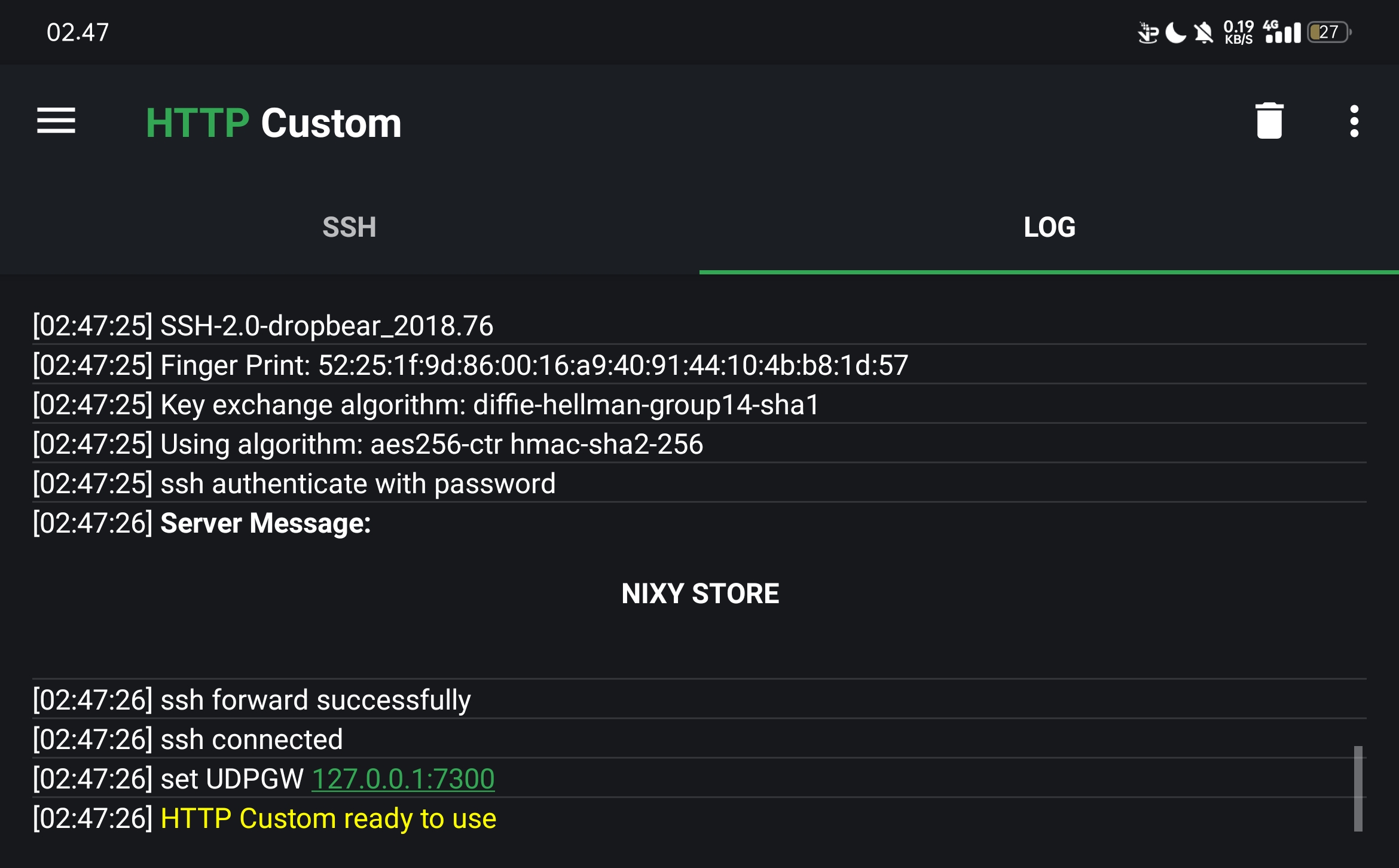Viewport: 1399px width, 868px height.
Task: Select the NIXY STORE server message
Action: coord(699,594)
